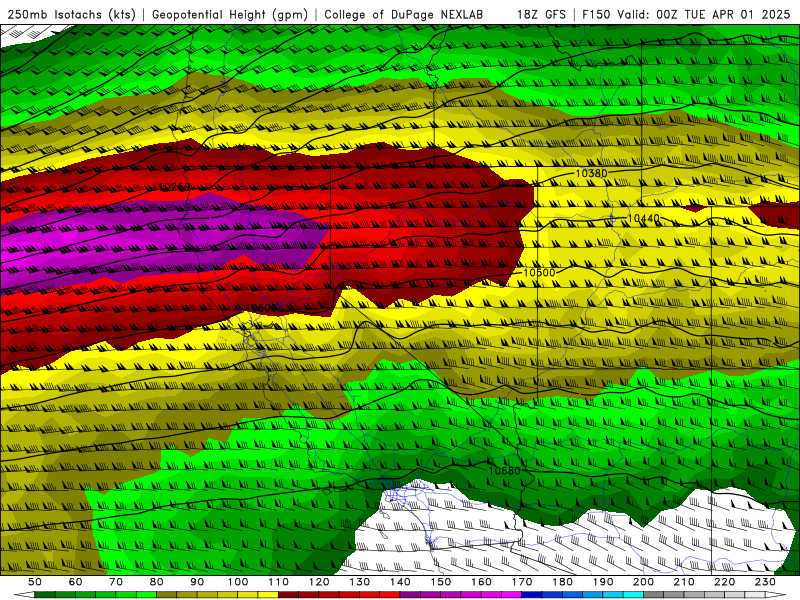Click the 'Valid: 00Z TUE APR 01 2025' text
Viewport: 800px width, 600px height.
[704, 14]
